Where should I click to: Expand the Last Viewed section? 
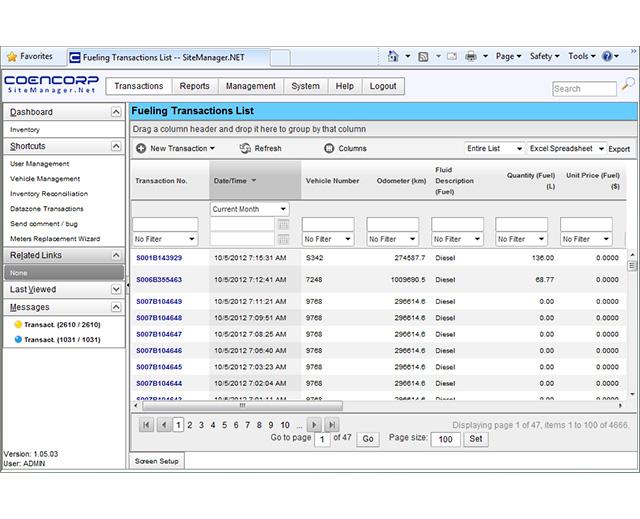click(x=117, y=289)
